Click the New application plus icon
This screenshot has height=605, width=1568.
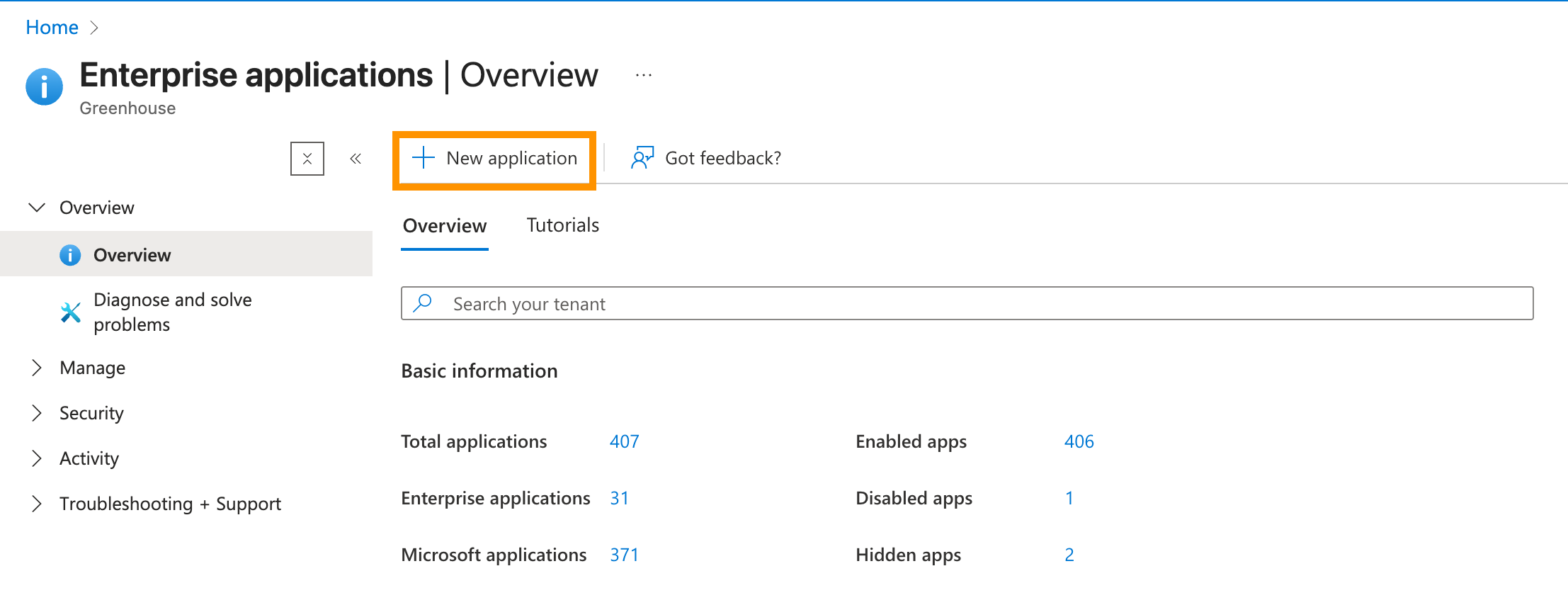423,158
